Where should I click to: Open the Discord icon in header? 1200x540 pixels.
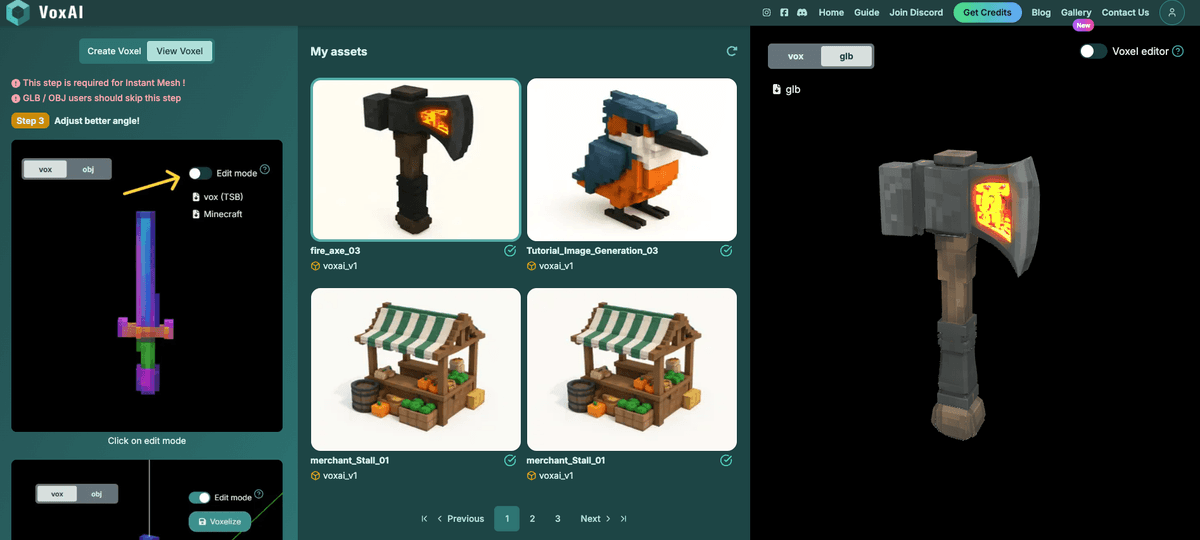pos(802,13)
